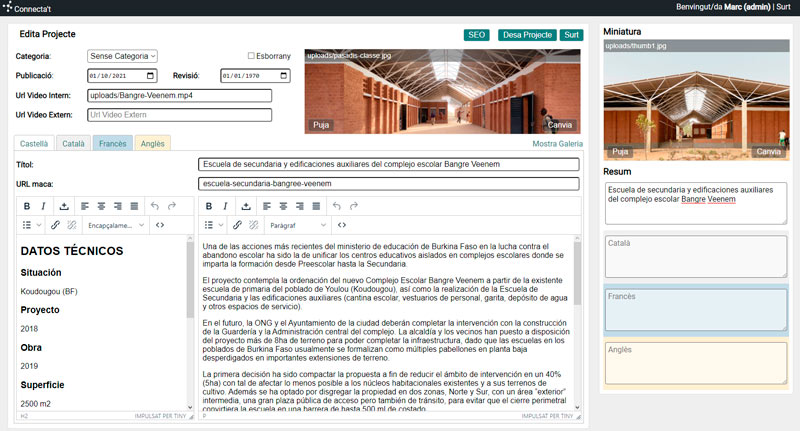Viewport: 800px width, 431px height.
Task: Click the green Surt button
Action: (571, 35)
